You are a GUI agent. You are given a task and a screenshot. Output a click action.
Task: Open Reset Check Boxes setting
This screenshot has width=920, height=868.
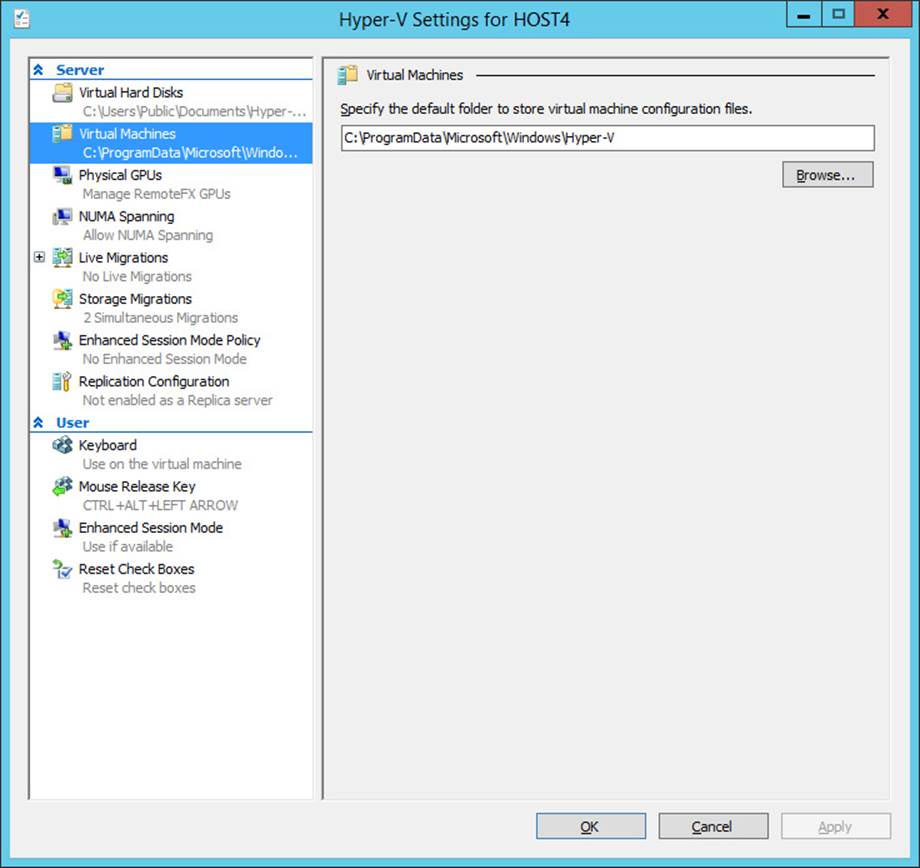click(136, 569)
